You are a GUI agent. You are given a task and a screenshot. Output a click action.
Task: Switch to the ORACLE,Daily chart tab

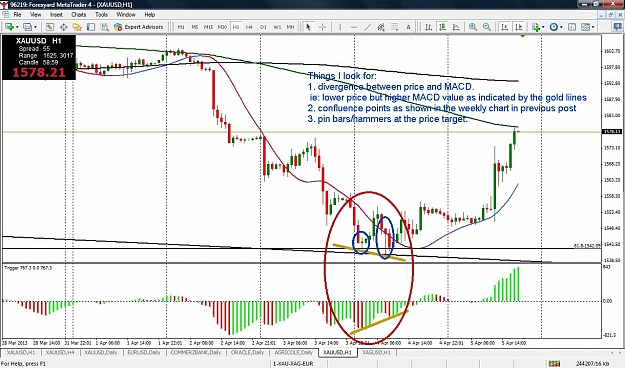click(248, 352)
